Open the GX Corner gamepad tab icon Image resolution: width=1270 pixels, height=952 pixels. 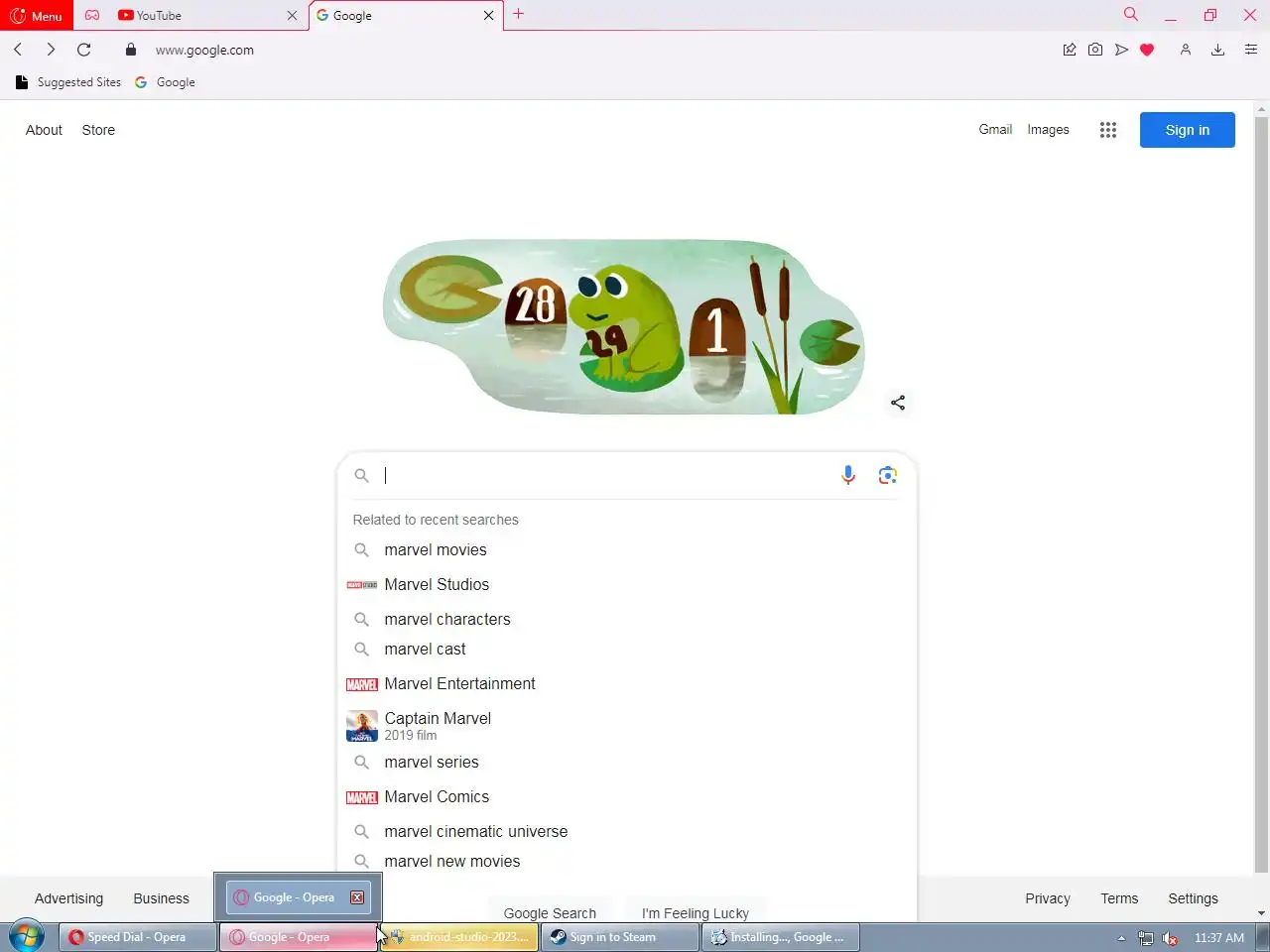point(92,15)
